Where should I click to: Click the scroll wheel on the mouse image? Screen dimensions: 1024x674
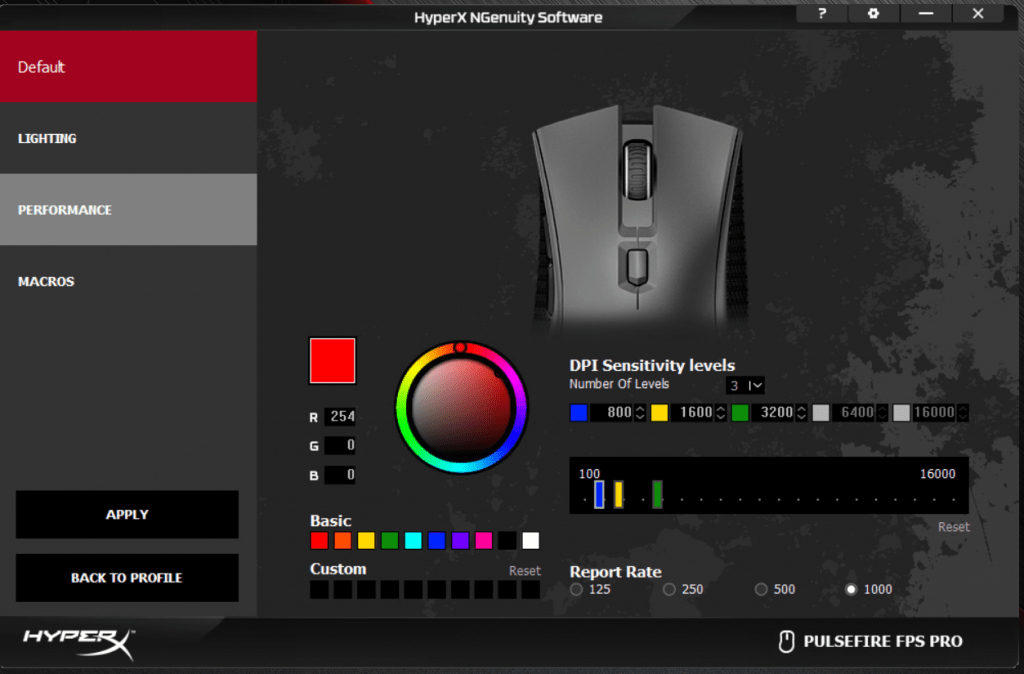click(637, 171)
